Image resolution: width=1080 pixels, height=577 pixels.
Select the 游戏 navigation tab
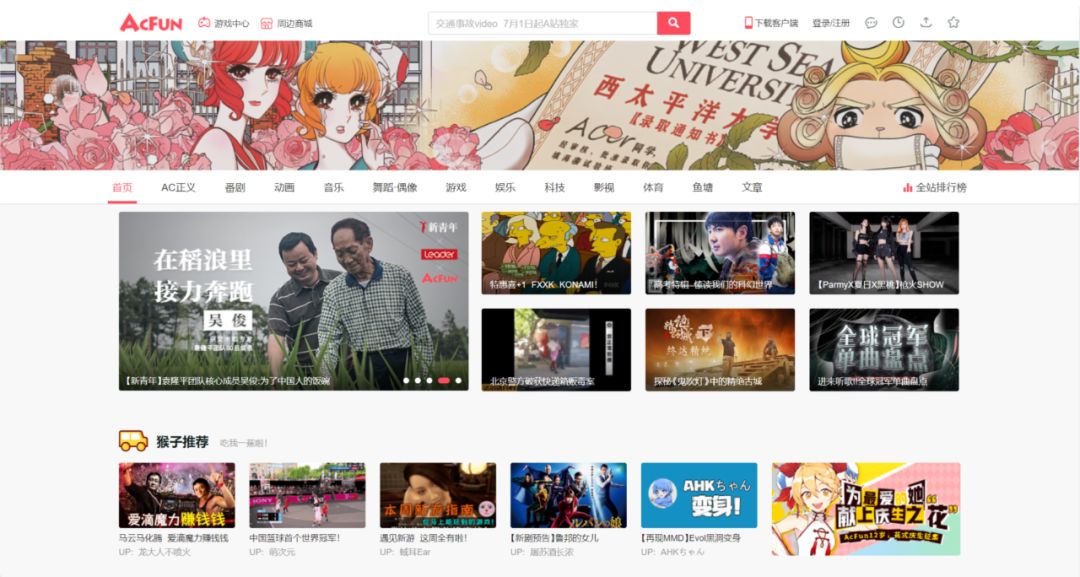tap(456, 187)
